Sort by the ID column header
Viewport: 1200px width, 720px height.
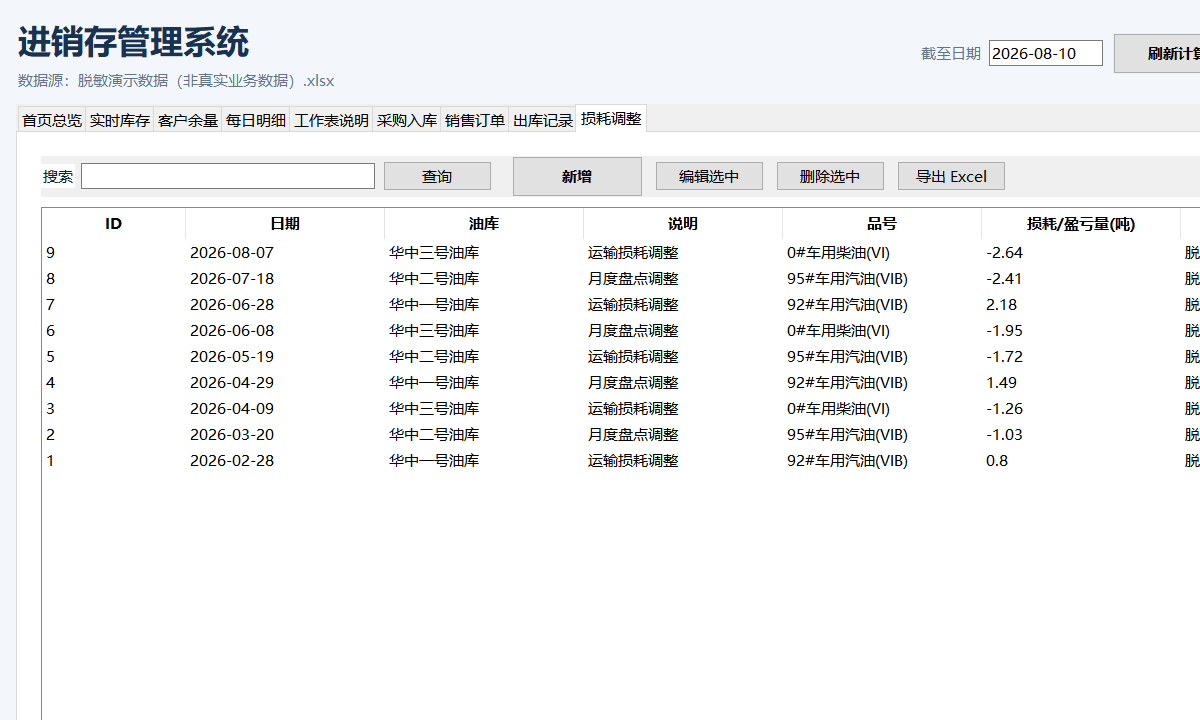pos(114,224)
